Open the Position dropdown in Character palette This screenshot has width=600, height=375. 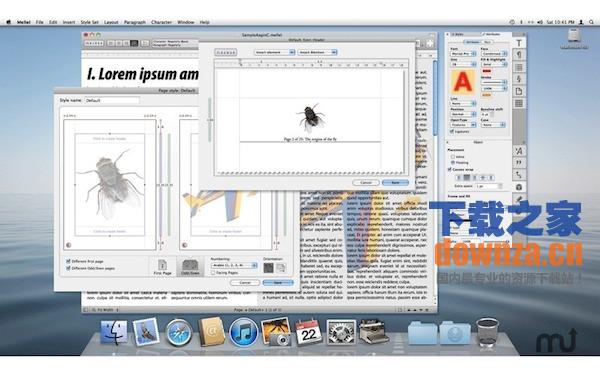pyautogui.click(x=463, y=114)
